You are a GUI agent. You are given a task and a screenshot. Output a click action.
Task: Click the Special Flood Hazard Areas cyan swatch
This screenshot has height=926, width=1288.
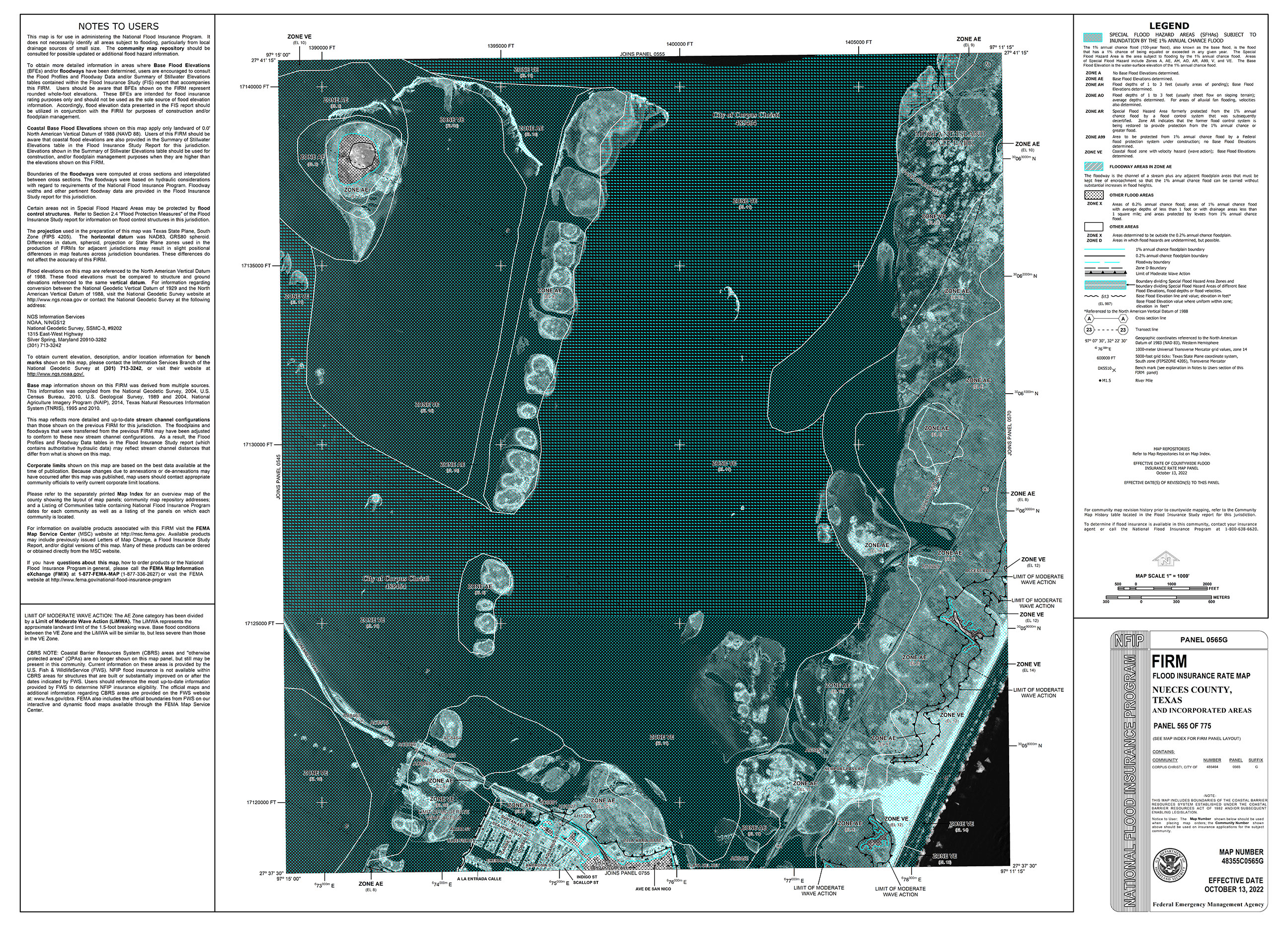(x=1093, y=38)
